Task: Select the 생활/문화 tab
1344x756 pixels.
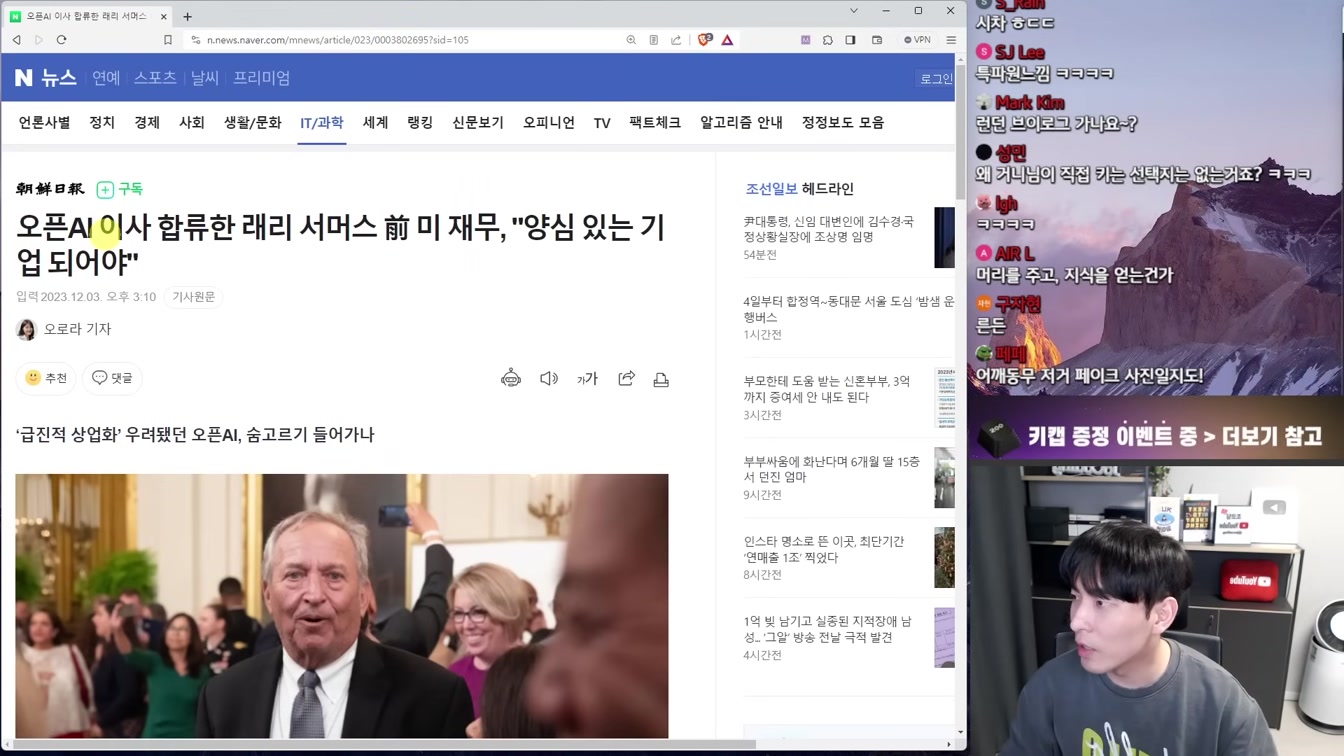Action: 253,122
